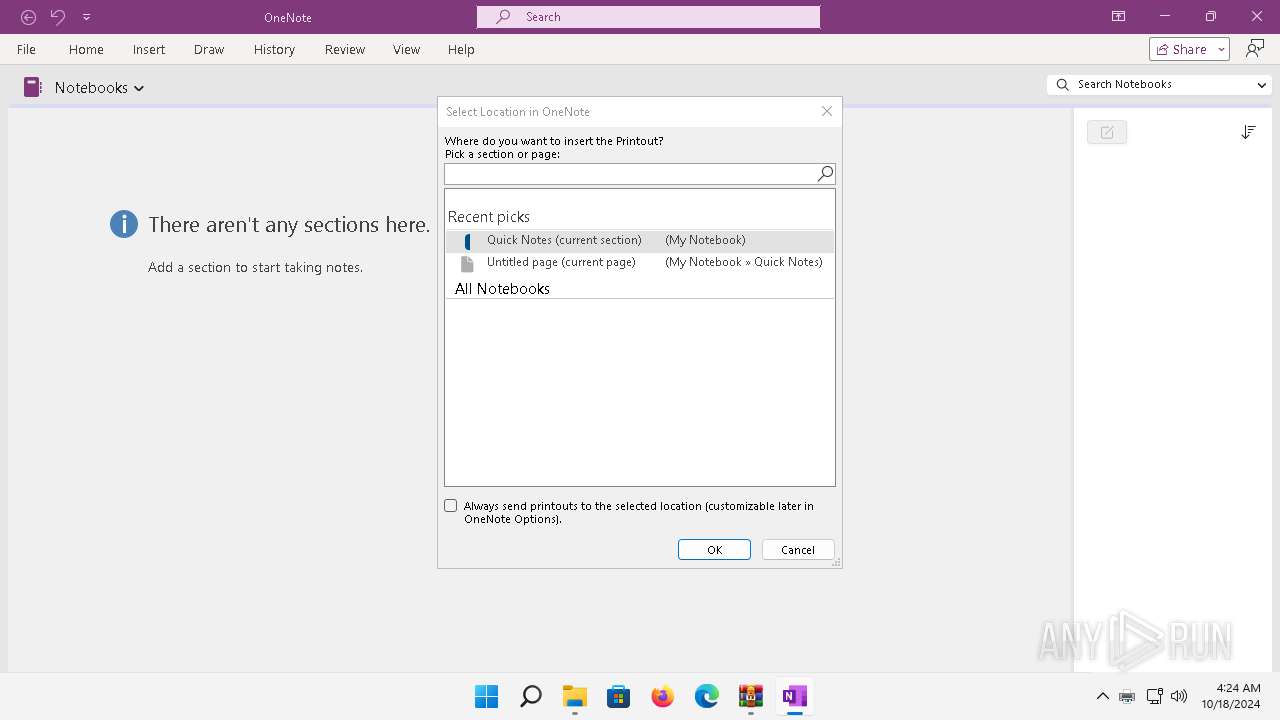This screenshot has width=1280, height=720.
Task: Switch to the Draw tab
Action: tap(209, 49)
